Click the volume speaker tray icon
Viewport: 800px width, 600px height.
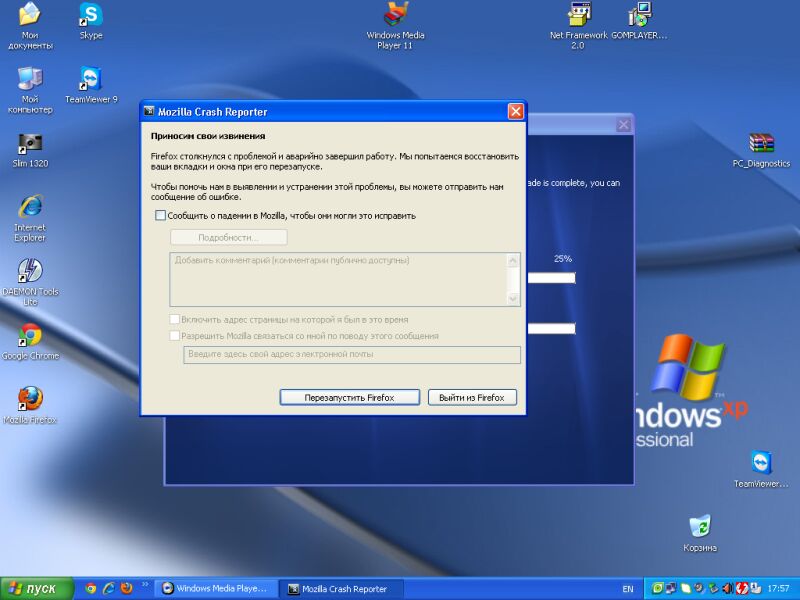click(728, 588)
